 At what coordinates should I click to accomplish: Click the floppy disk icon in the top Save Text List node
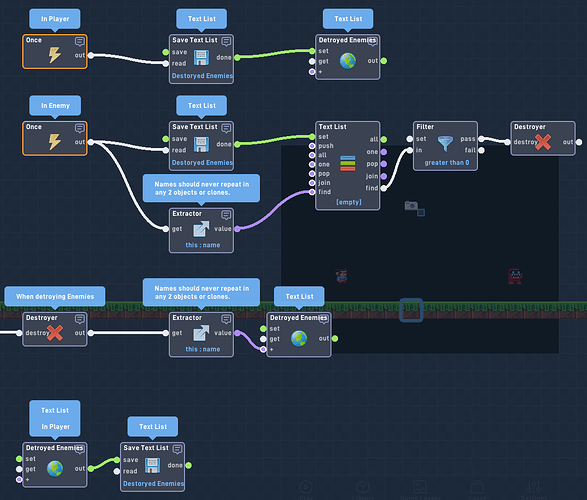[x=201, y=58]
